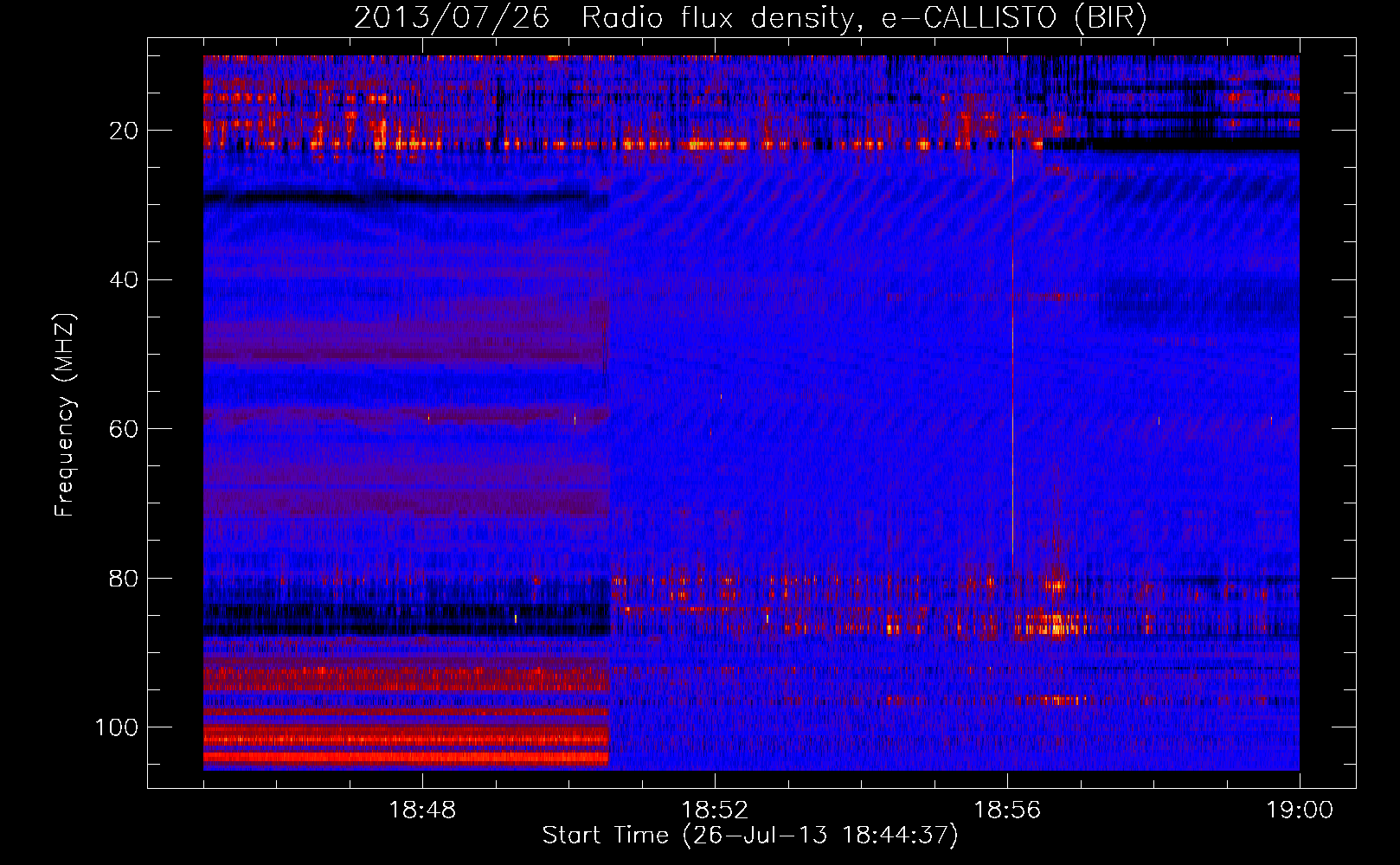Click the 40 MHz frequency tick label

coord(124,279)
